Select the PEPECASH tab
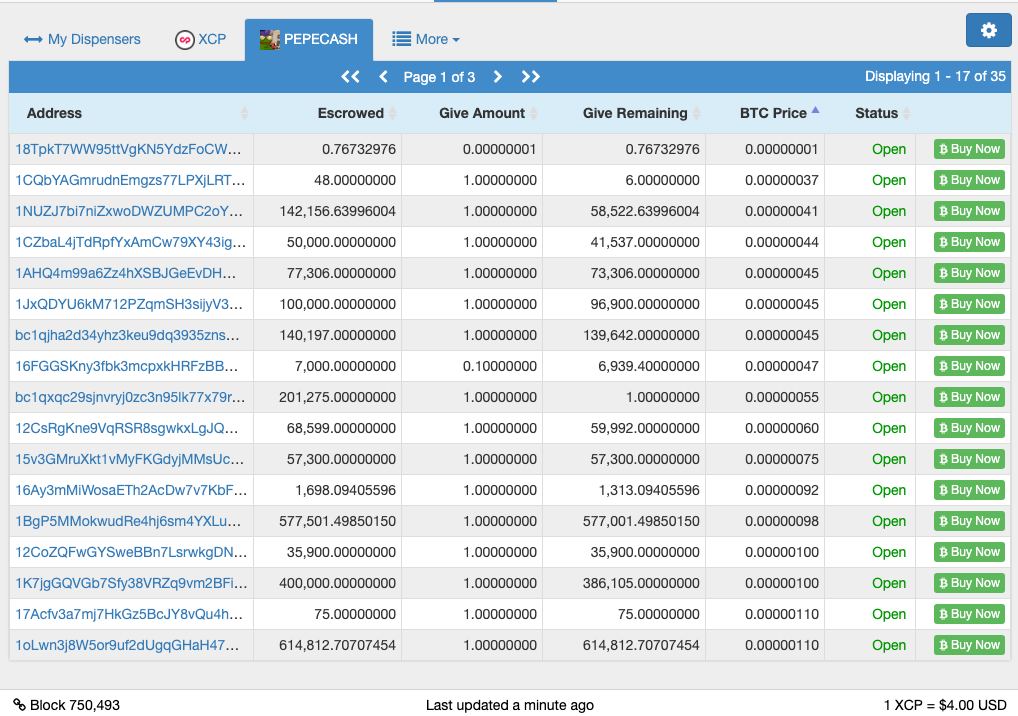 click(x=309, y=40)
